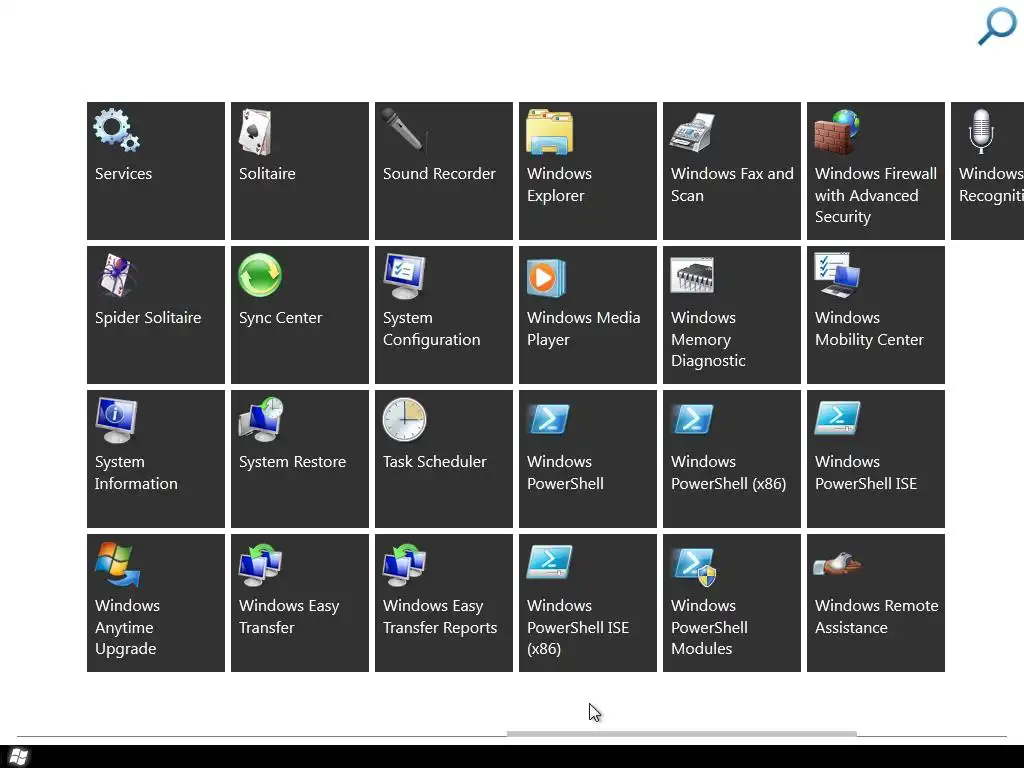This screenshot has width=1024, height=768.
Task: Open Windows PowerShell Modules icon
Action: pyautogui.click(x=695, y=566)
